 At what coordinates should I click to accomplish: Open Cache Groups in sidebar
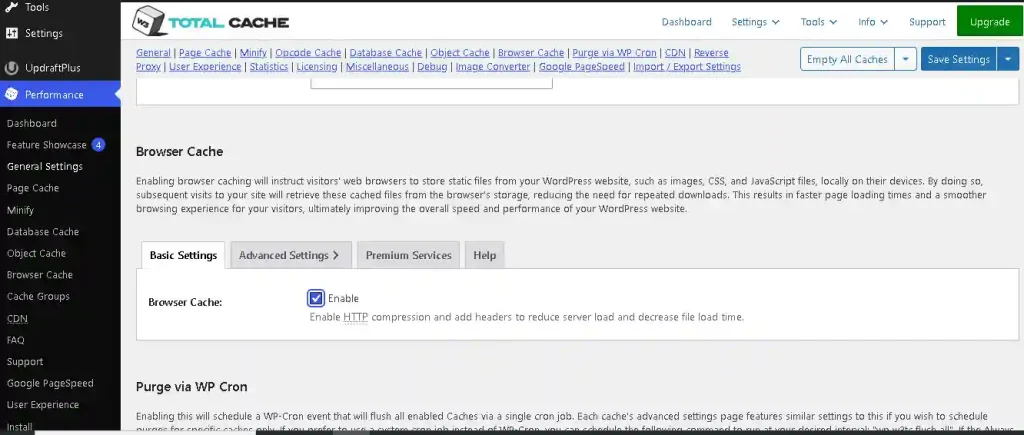click(x=38, y=297)
